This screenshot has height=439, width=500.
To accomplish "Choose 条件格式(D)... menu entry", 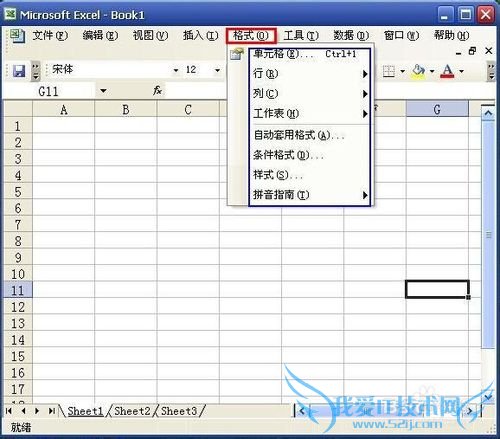I will (310, 155).
